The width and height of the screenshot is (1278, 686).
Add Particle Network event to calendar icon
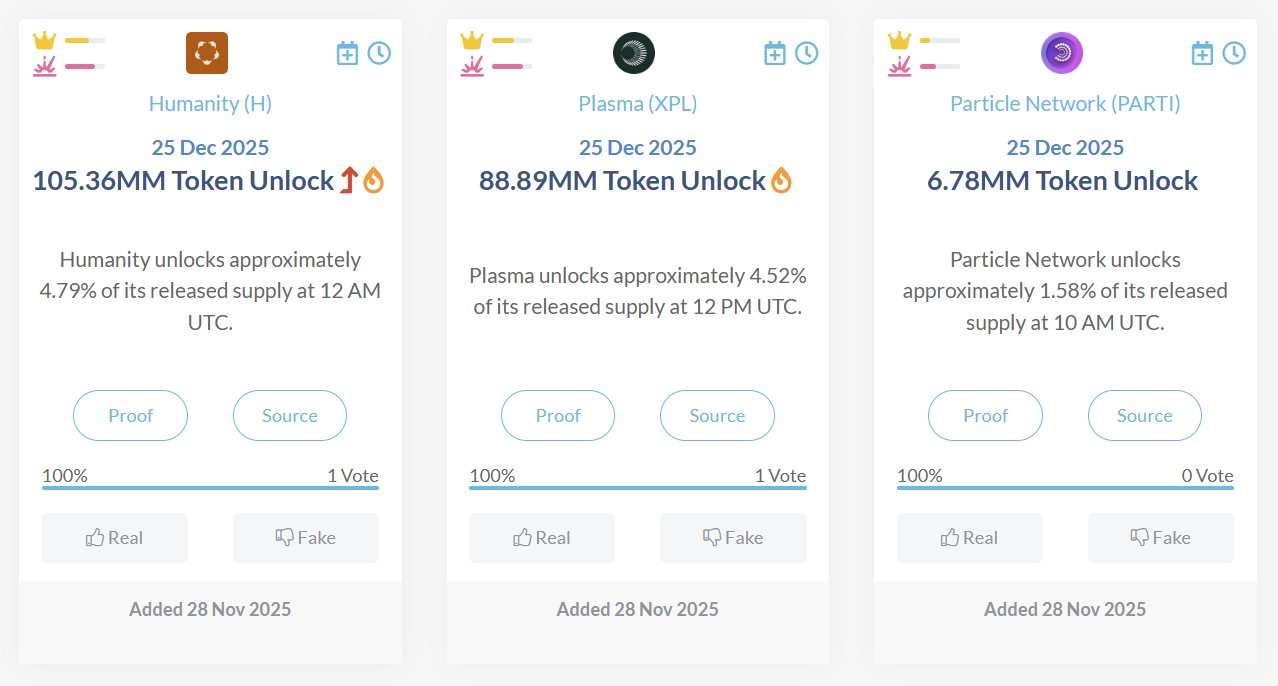click(1202, 53)
